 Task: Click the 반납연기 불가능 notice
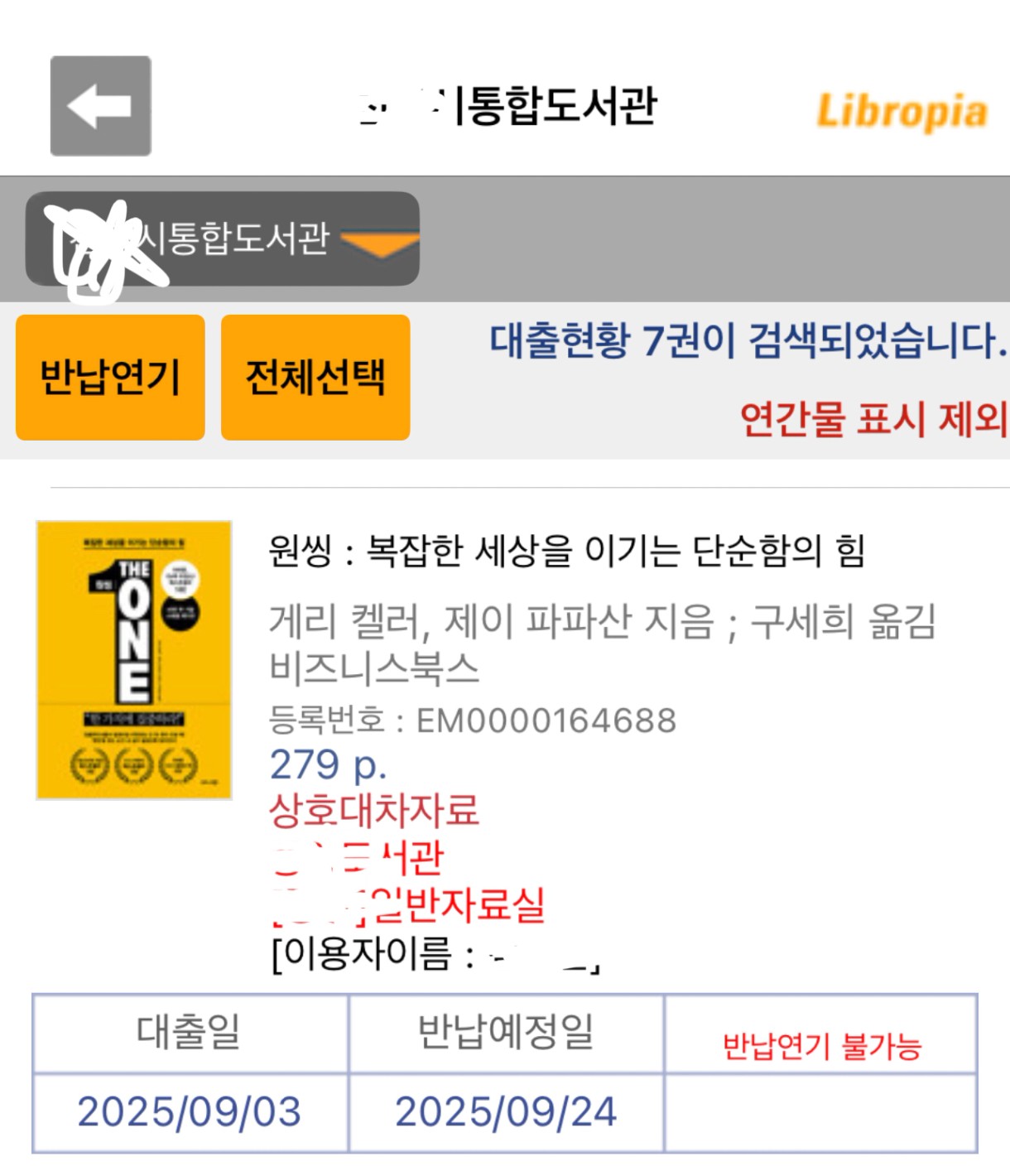pos(822,1046)
